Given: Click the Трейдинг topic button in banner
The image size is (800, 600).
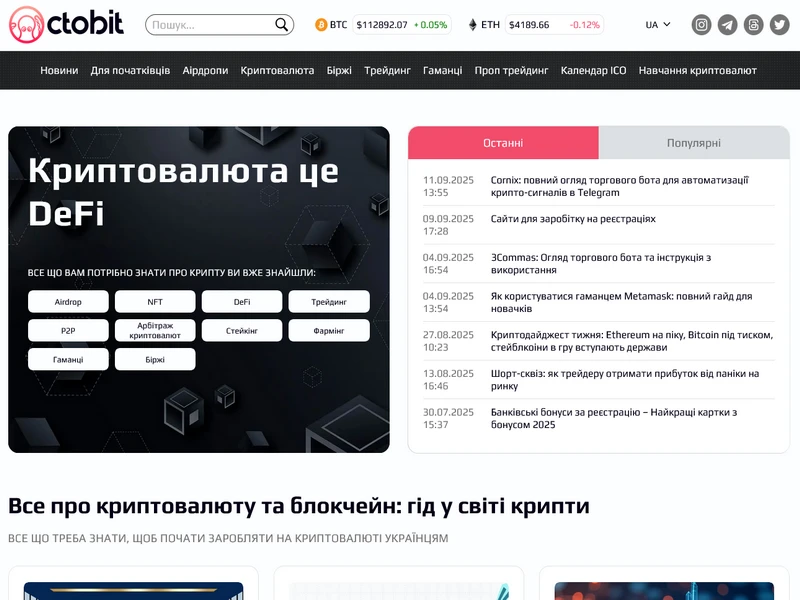Looking at the screenshot, I should [x=329, y=302].
